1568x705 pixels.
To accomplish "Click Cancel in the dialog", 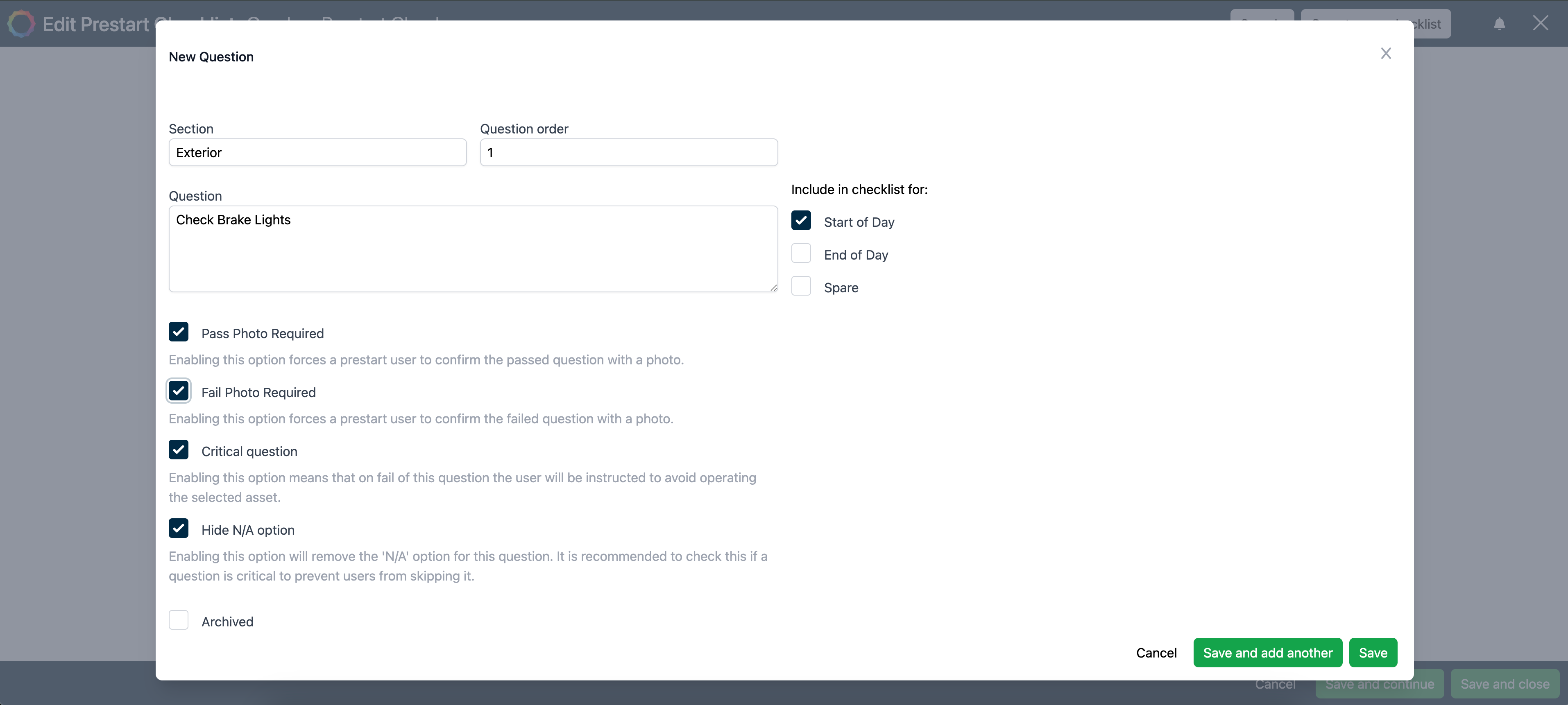I will coord(1156,652).
